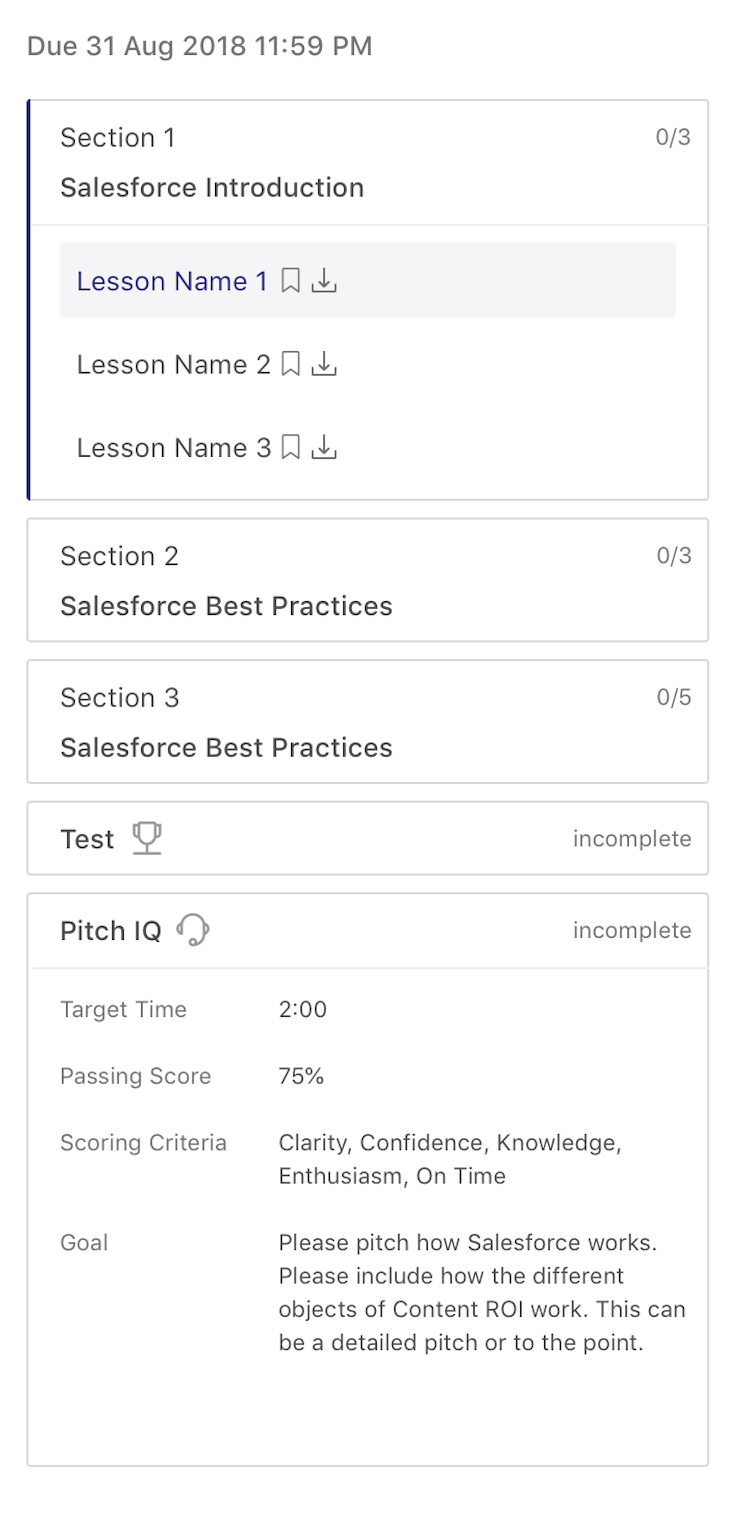Bookmark Lesson Name 2

(291, 364)
